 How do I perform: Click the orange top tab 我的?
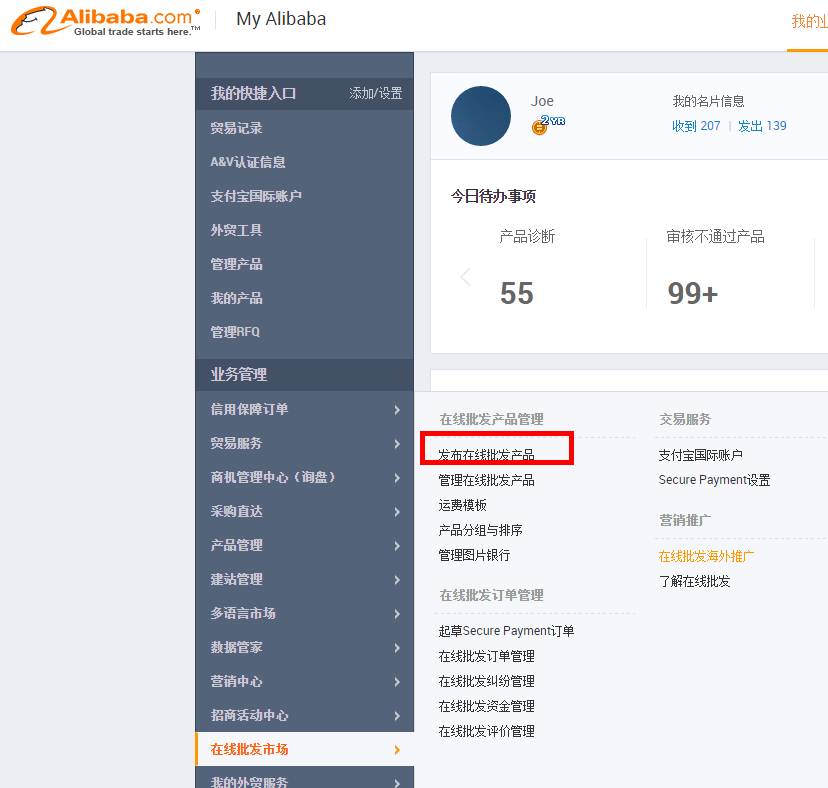(809, 22)
